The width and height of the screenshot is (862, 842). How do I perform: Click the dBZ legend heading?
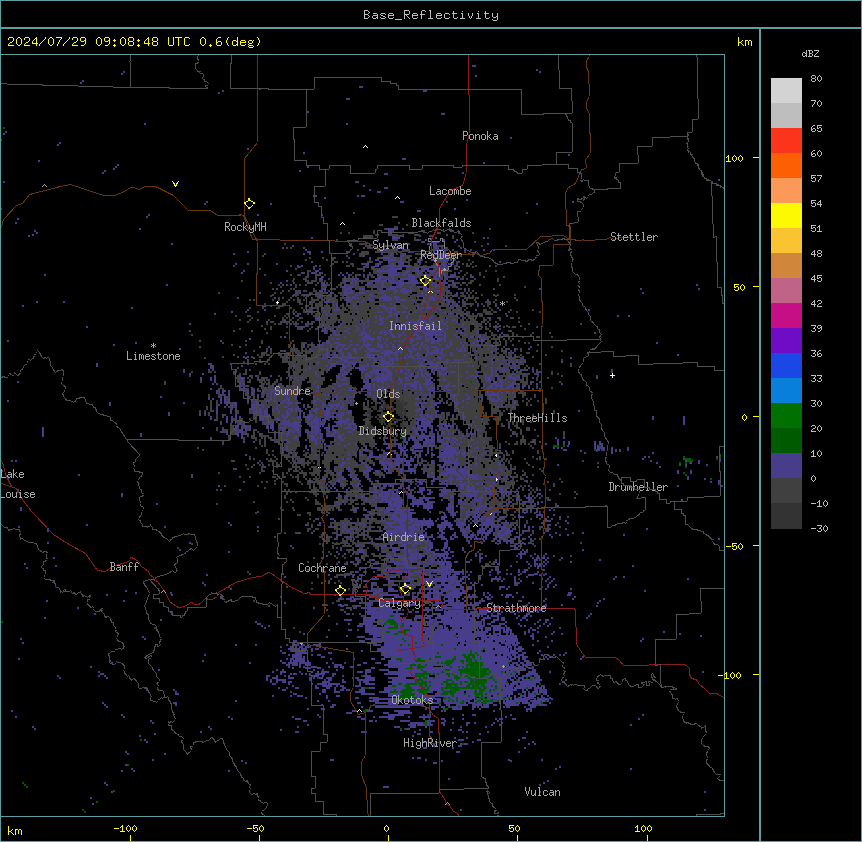(810, 53)
